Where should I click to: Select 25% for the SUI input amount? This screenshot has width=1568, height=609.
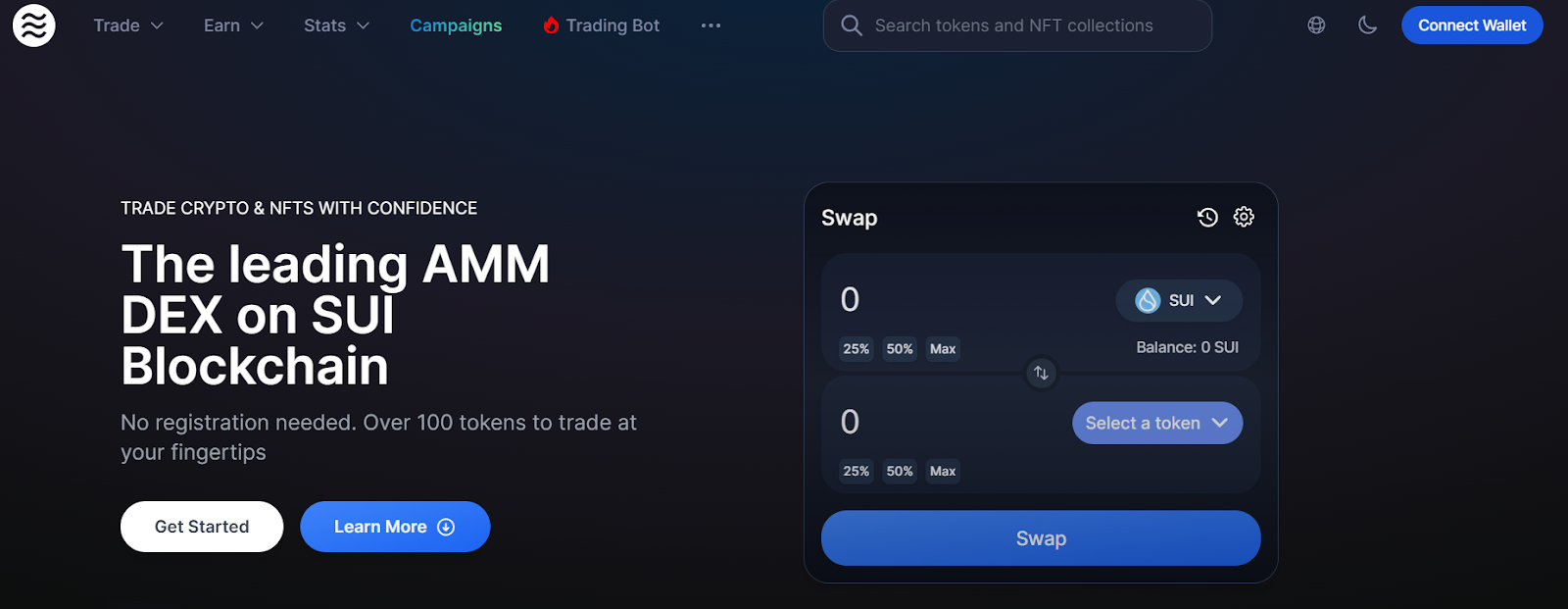[x=857, y=349]
